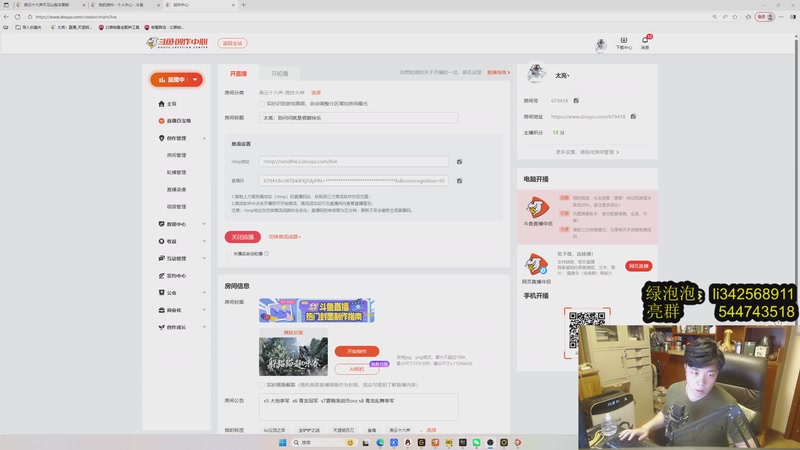Click the room cover preview thumbnail

tap(293, 356)
